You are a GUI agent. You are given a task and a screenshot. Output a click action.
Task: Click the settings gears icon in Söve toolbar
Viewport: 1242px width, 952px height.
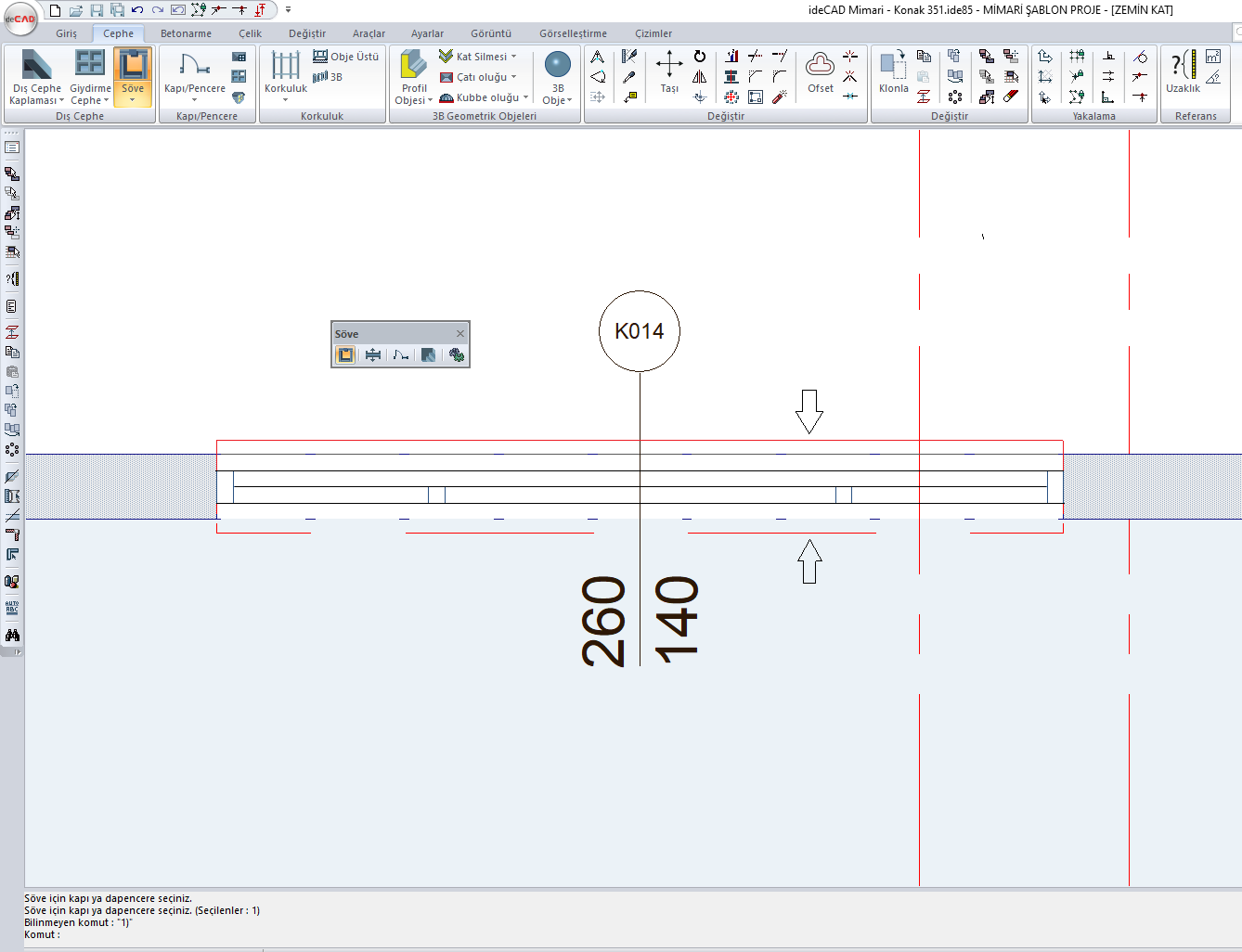click(456, 354)
